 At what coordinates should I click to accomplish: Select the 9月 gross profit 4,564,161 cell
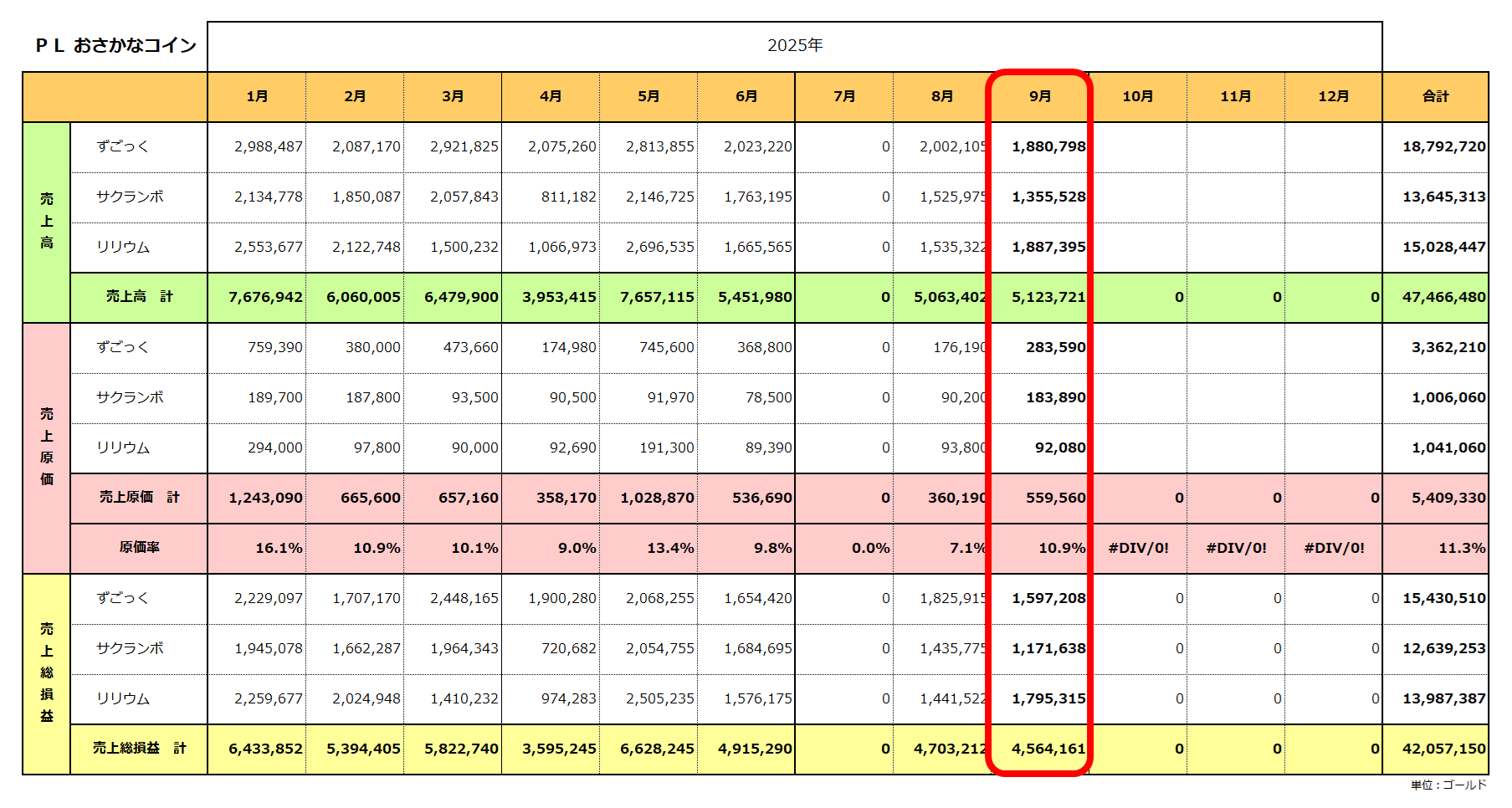[x=1048, y=749]
